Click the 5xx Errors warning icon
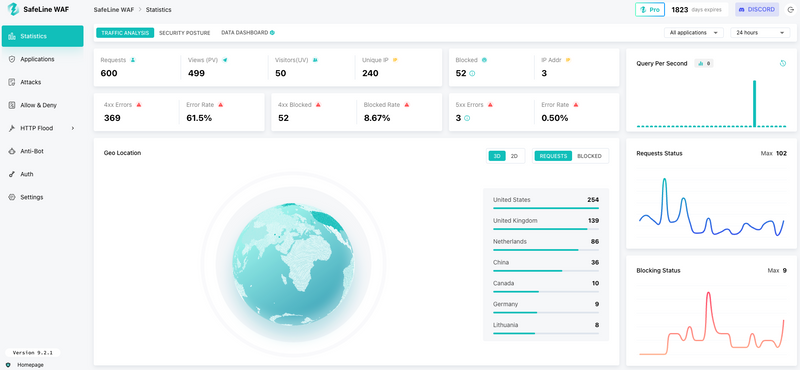Screen dimensions: 800x370 point(490,105)
